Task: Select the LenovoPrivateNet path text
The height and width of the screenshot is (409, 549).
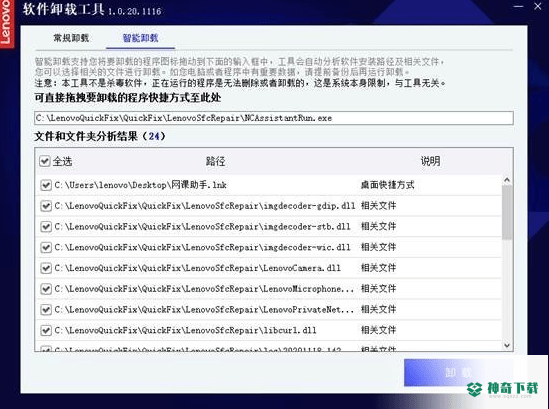Action: point(204,310)
